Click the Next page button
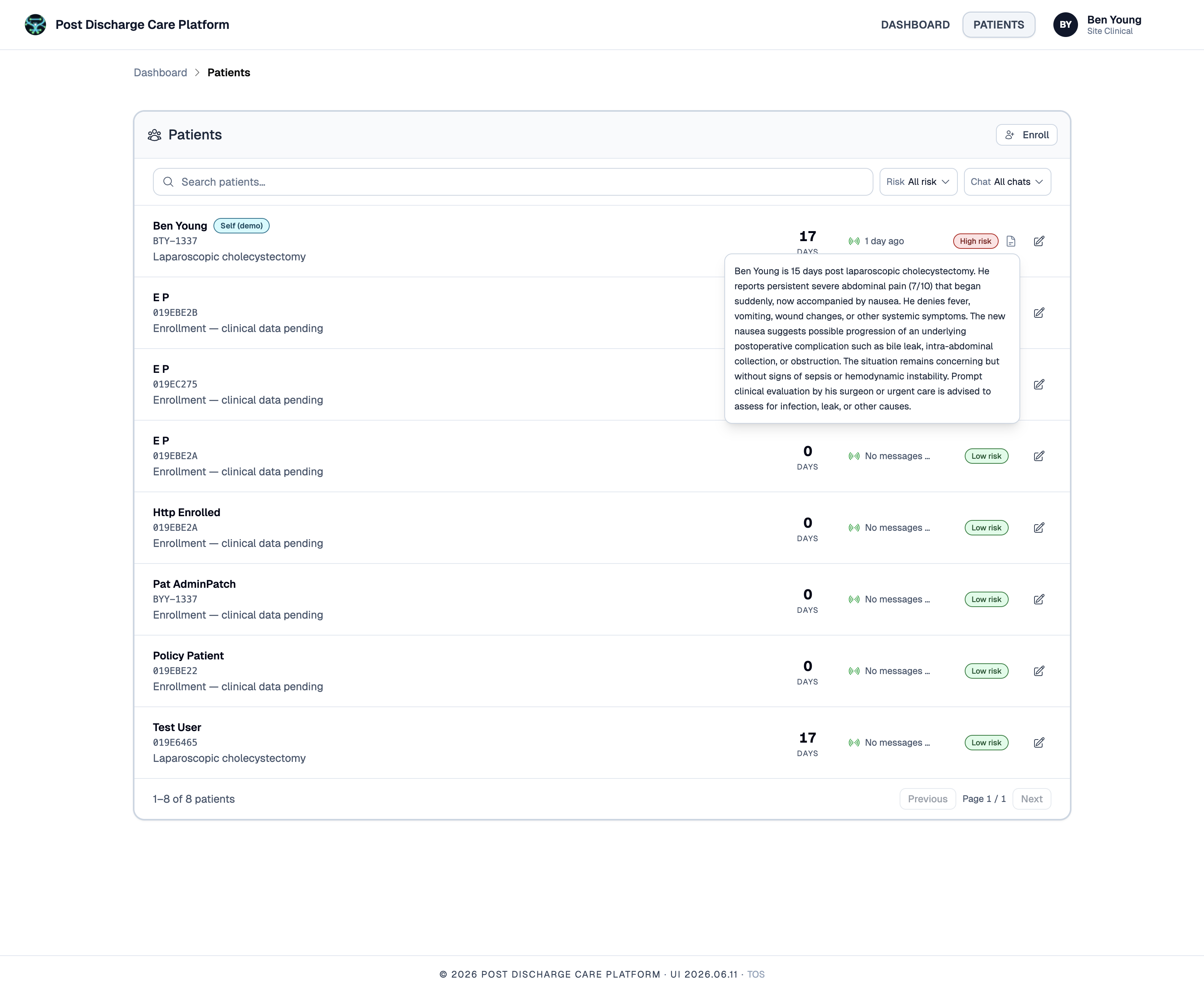The height and width of the screenshot is (993, 1204). tap(1031, 798)
